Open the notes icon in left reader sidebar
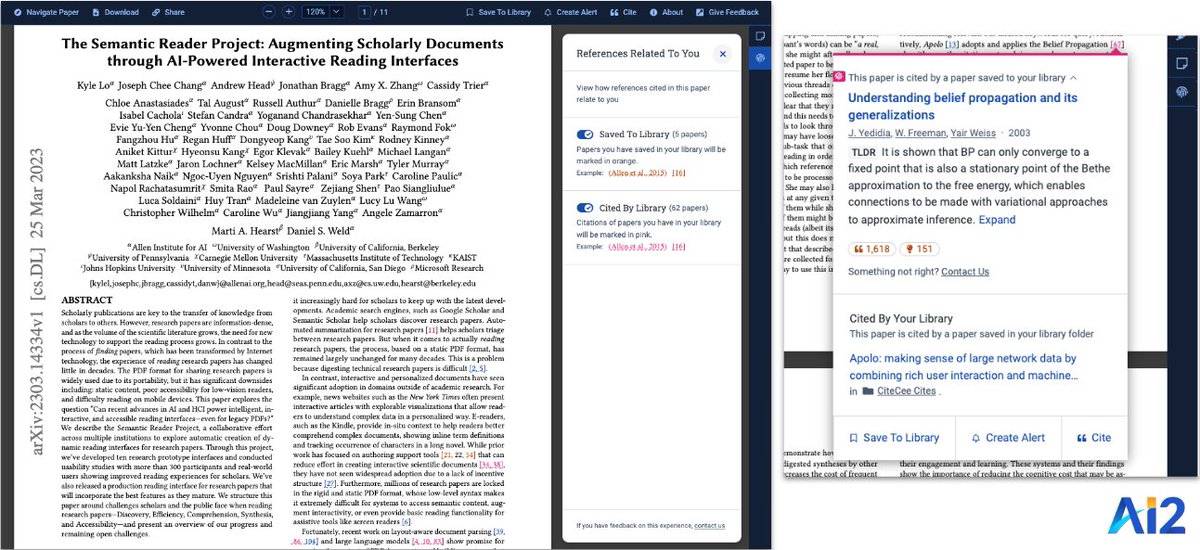This screenshot has height=550, width=1200. [x=759, y=36]
